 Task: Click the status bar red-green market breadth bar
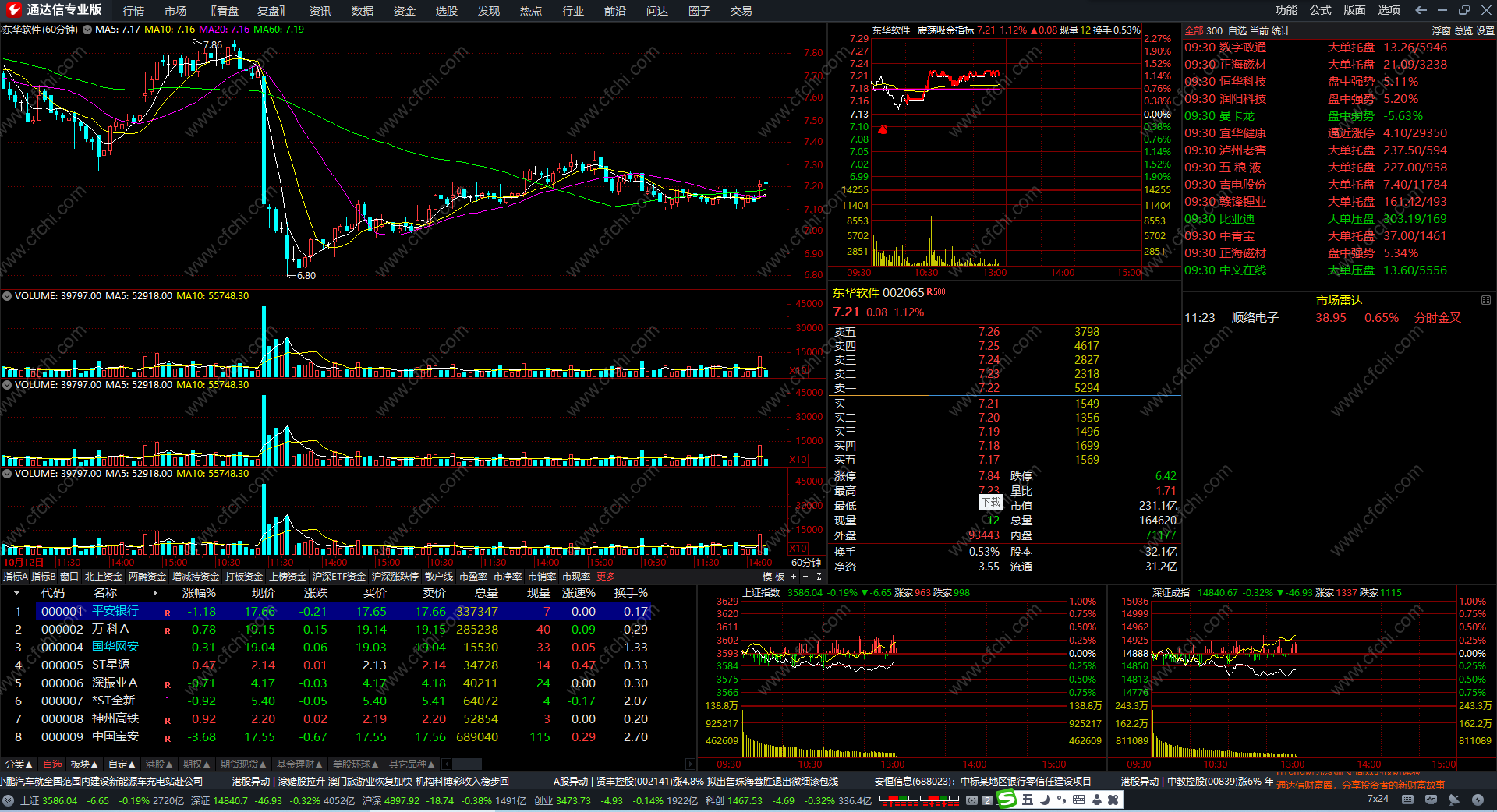click(918, 800)
